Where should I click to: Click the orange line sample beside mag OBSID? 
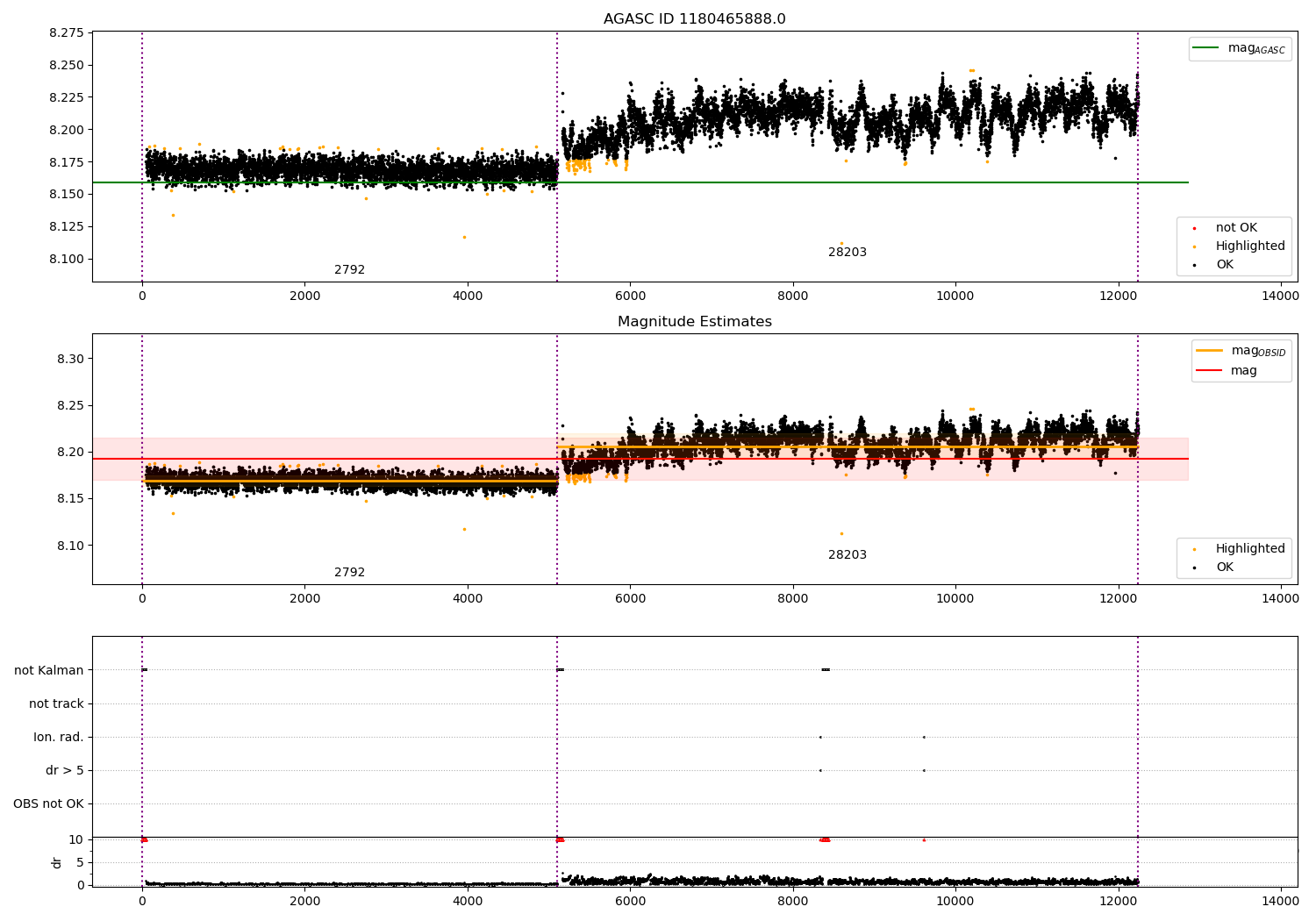click(1209, 351)
